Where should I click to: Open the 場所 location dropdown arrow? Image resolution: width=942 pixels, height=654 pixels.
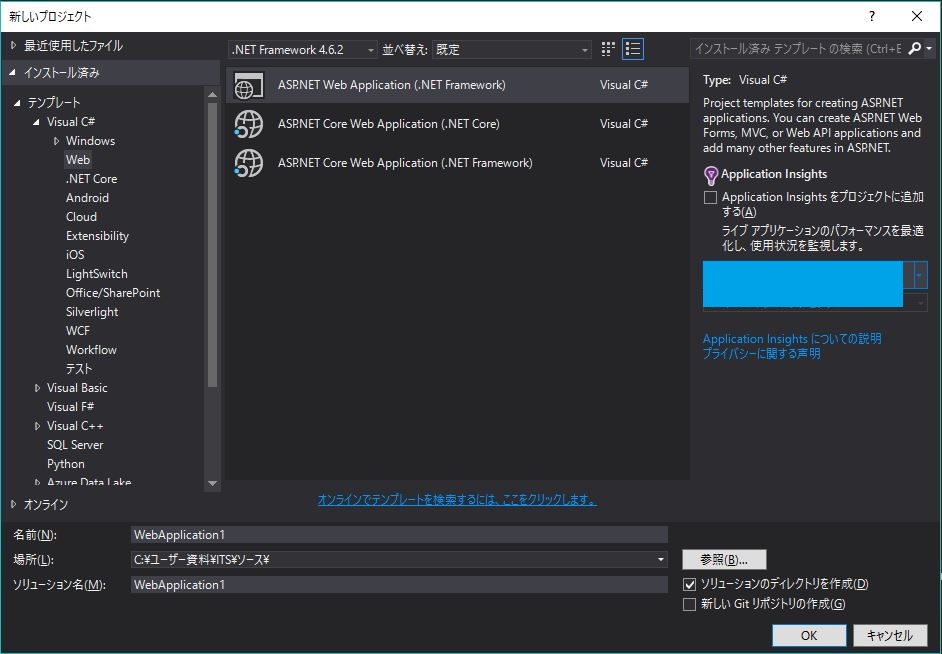point(661,560)
